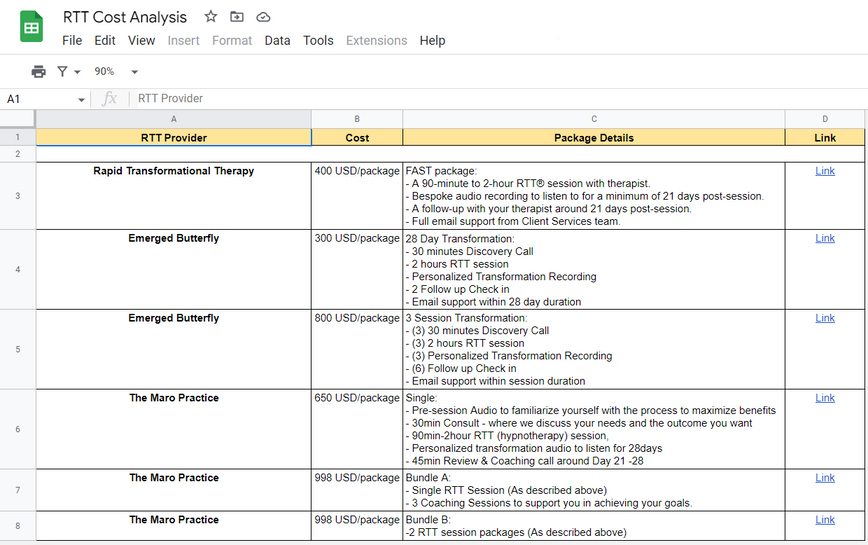The height and width of the screenshot is (545, 868).
Task: Open the Maro Practice Bundle B link
Action: point(824,520)
